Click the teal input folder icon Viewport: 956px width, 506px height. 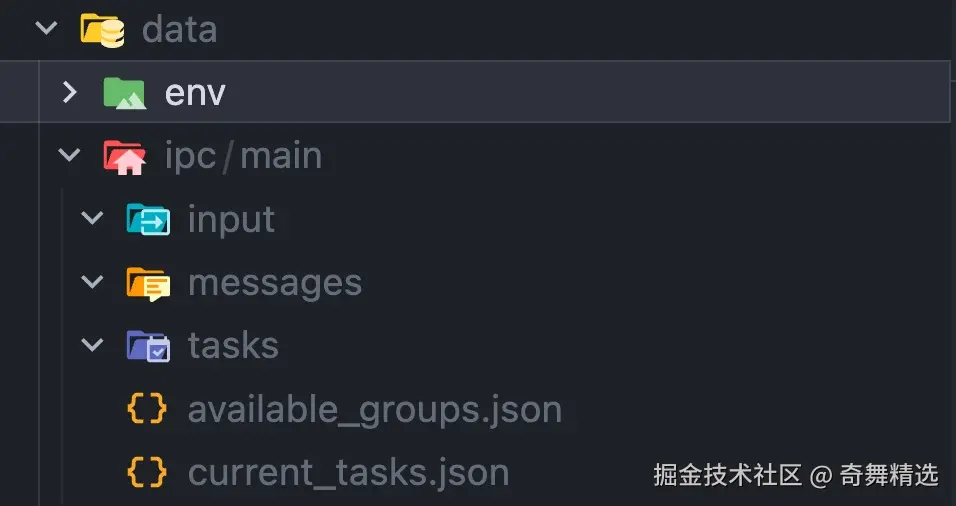148,219
